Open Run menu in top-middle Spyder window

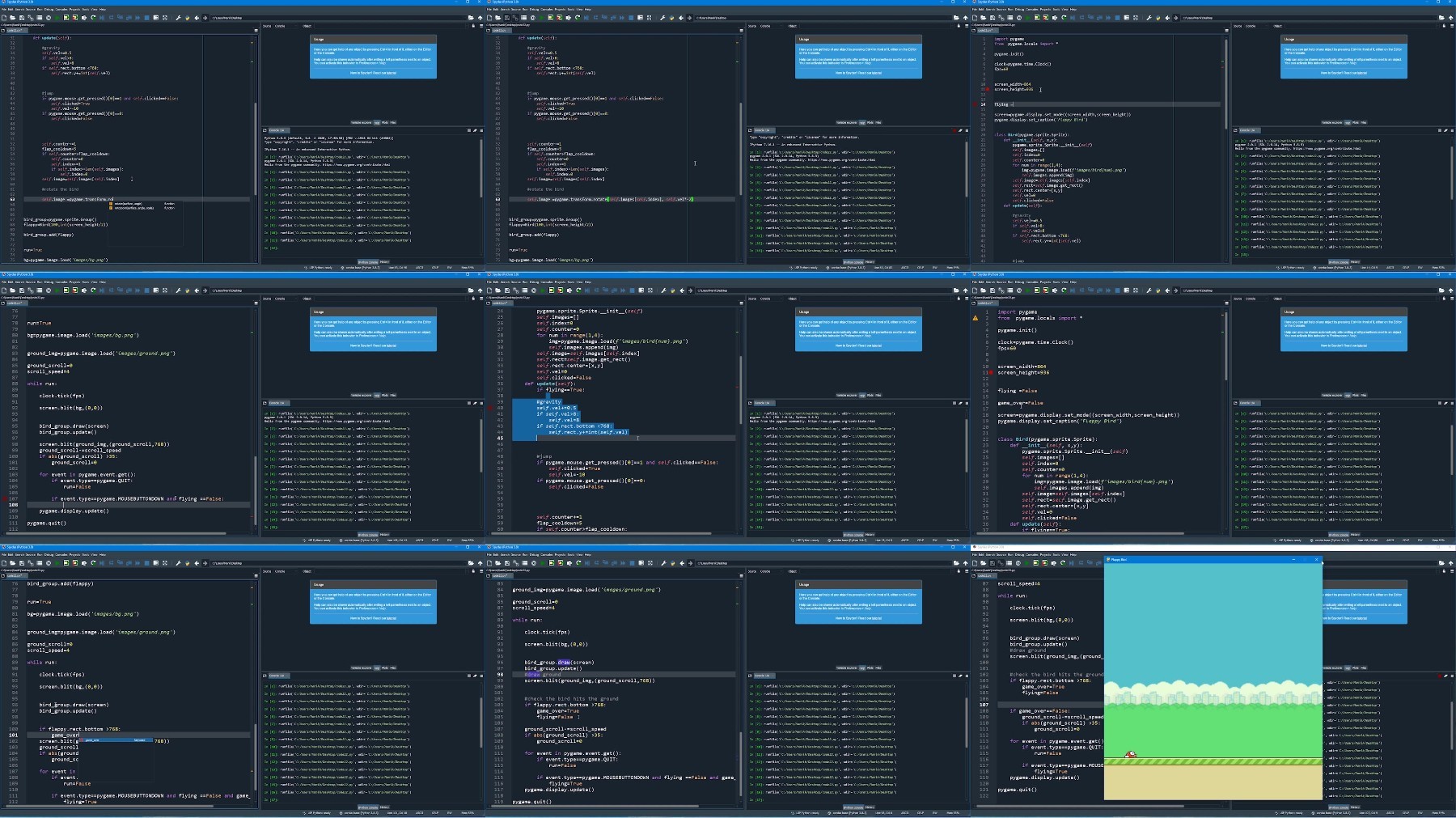(x=525, y=9)
